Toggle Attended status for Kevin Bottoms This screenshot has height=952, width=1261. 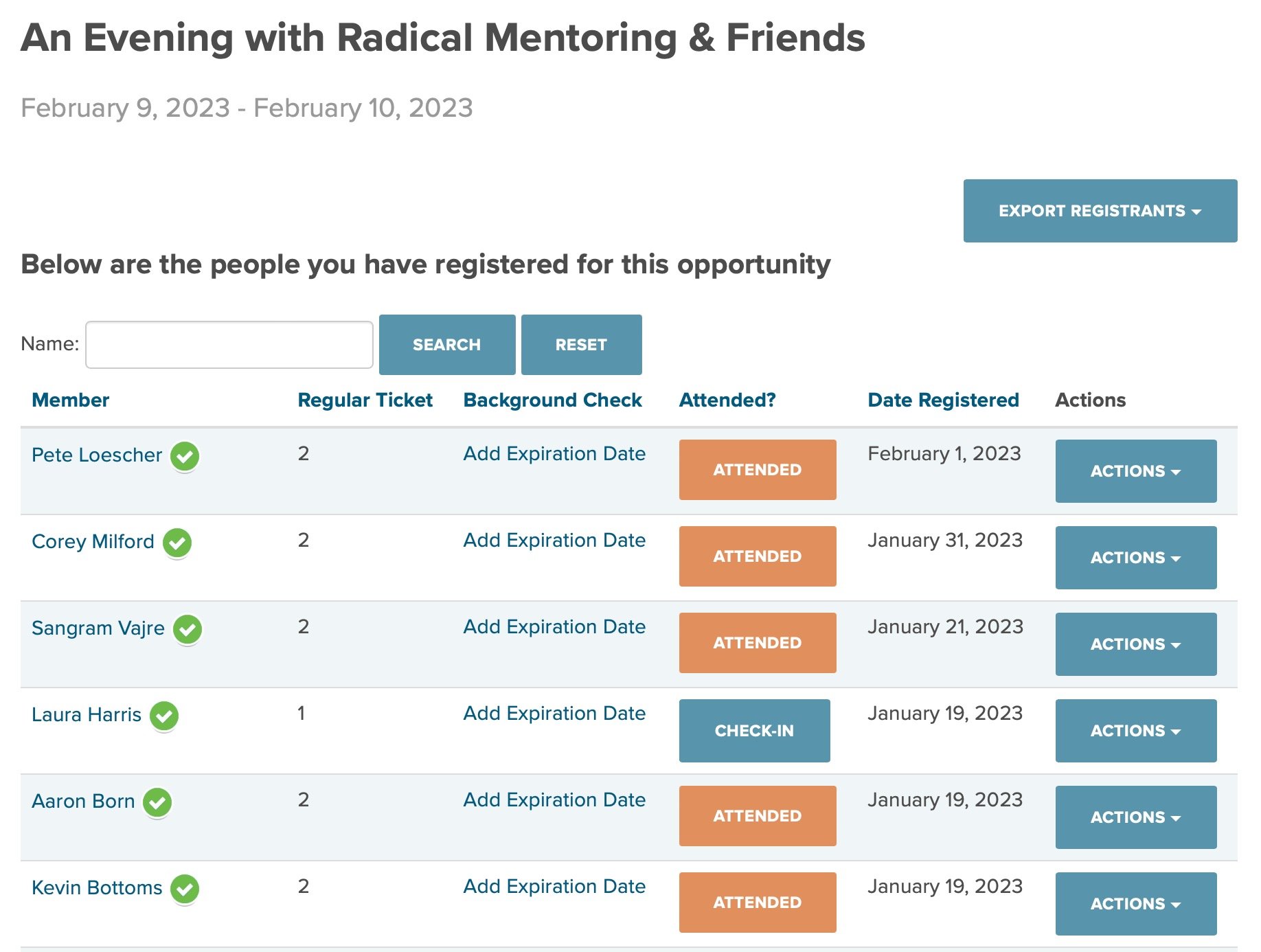pos(757,902)
